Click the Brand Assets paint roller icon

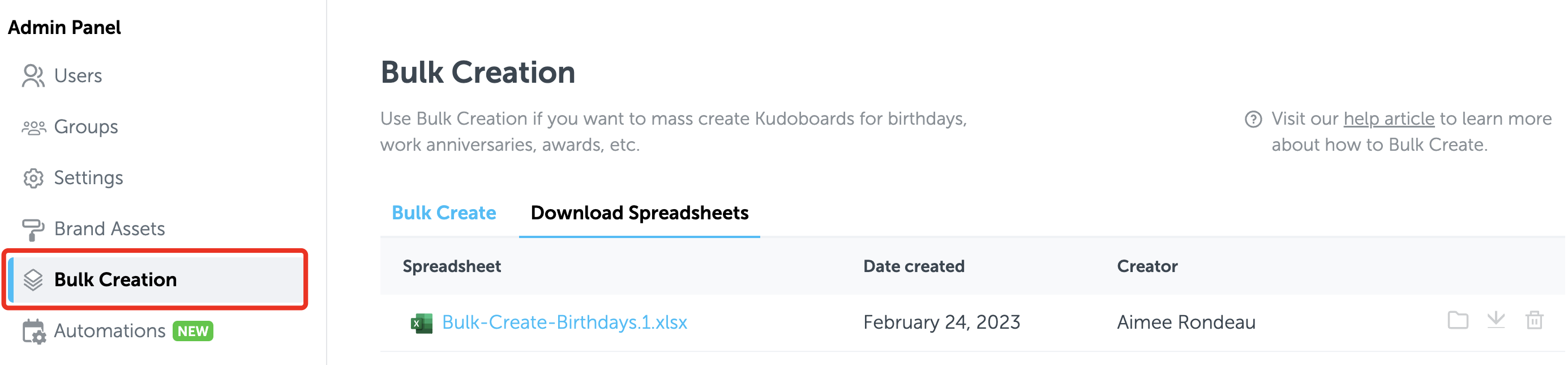(33, 230)
